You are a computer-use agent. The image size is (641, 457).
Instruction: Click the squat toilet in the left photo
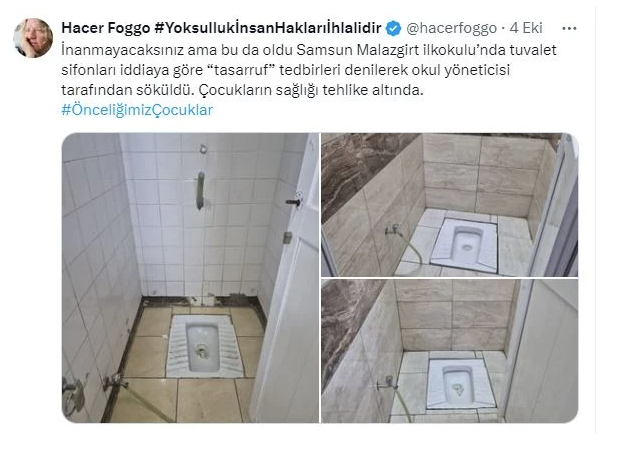(204, 346)
